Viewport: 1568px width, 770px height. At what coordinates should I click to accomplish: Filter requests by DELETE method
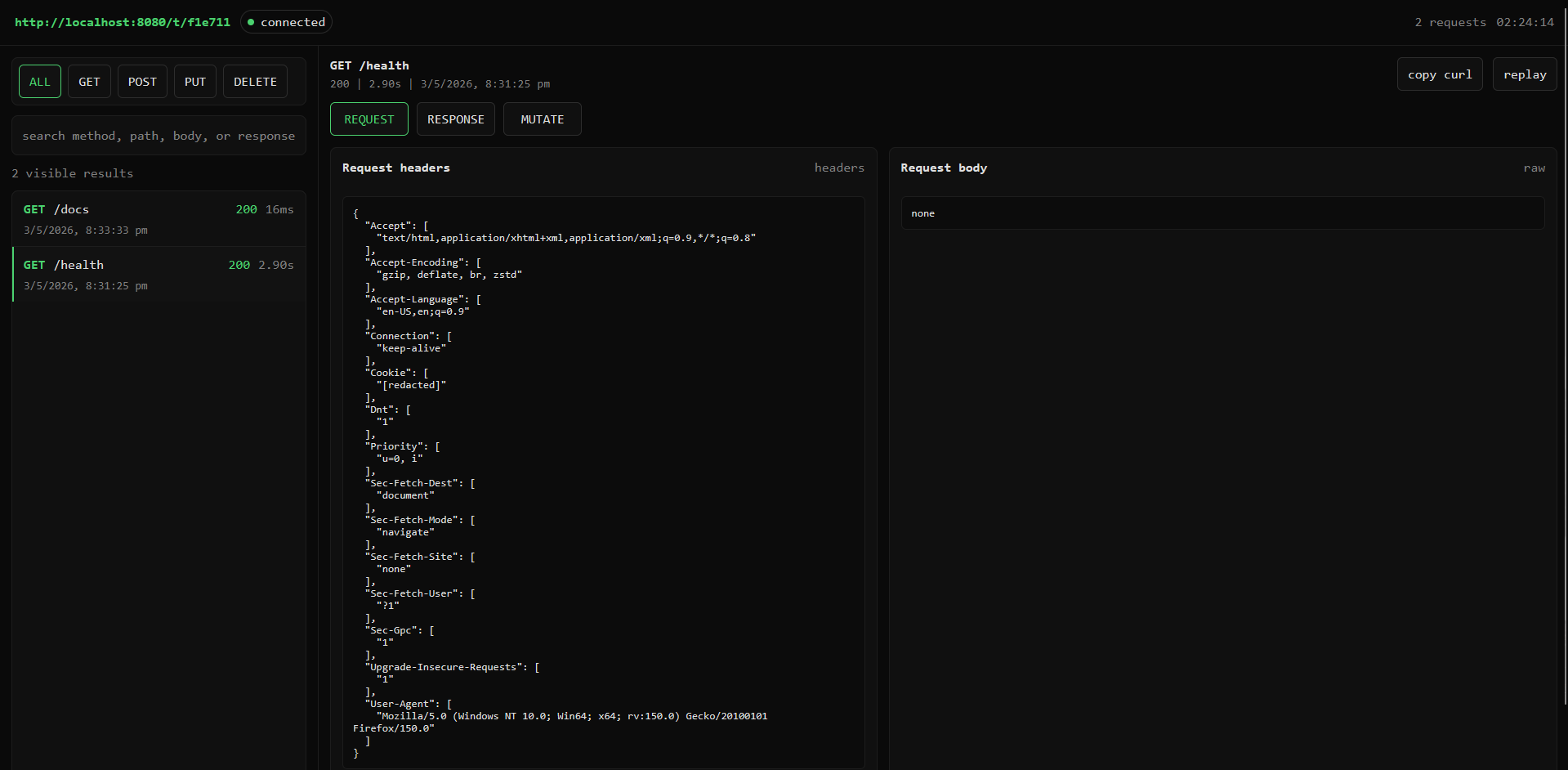pos(255,82)
